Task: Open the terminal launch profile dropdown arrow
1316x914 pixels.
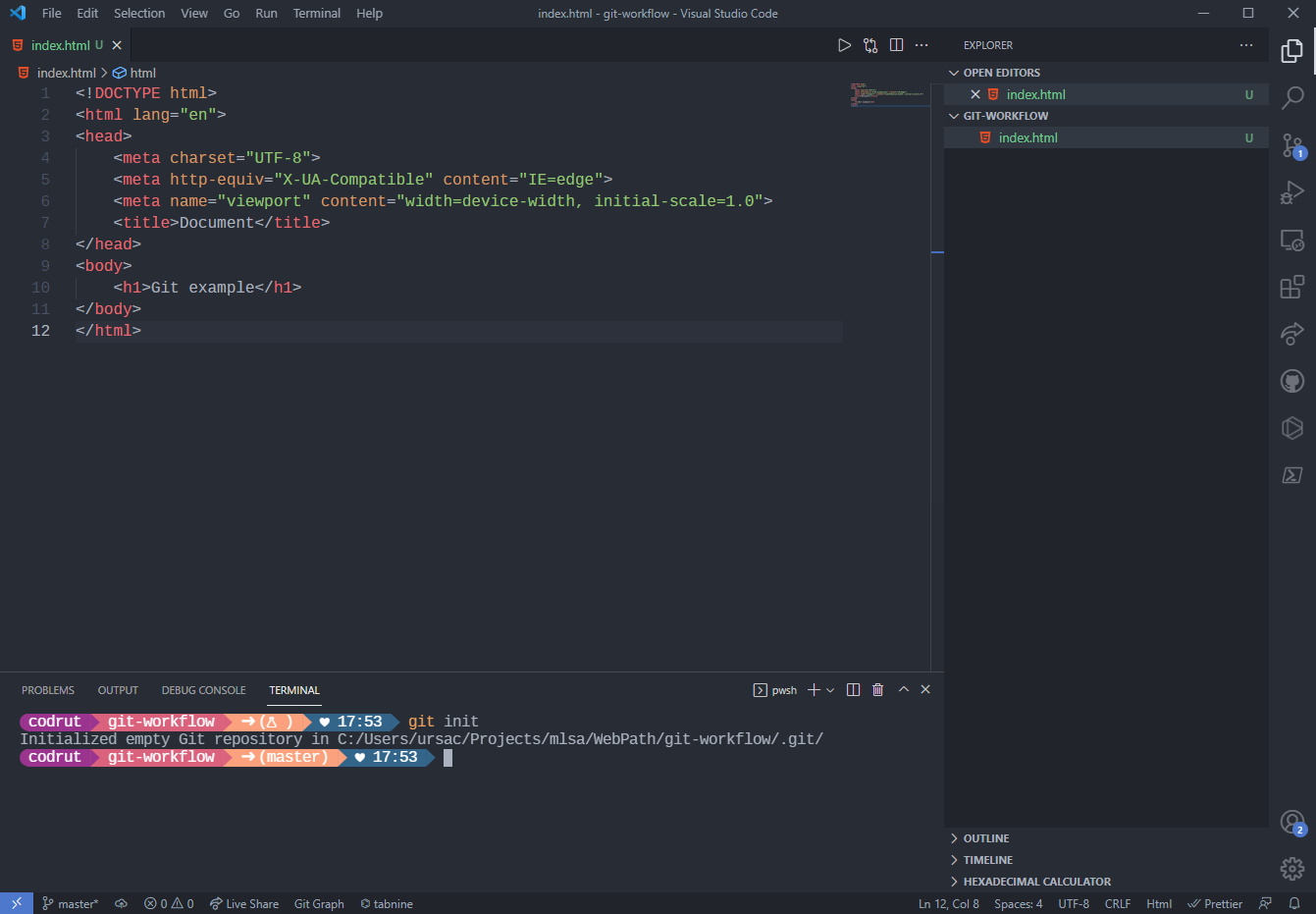Action: (830, 690)
